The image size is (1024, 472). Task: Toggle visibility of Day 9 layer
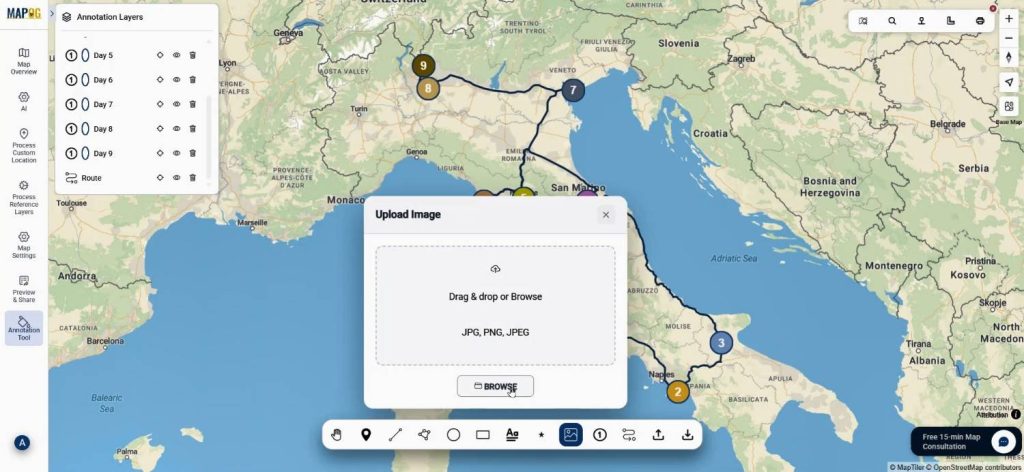(176, 153)
